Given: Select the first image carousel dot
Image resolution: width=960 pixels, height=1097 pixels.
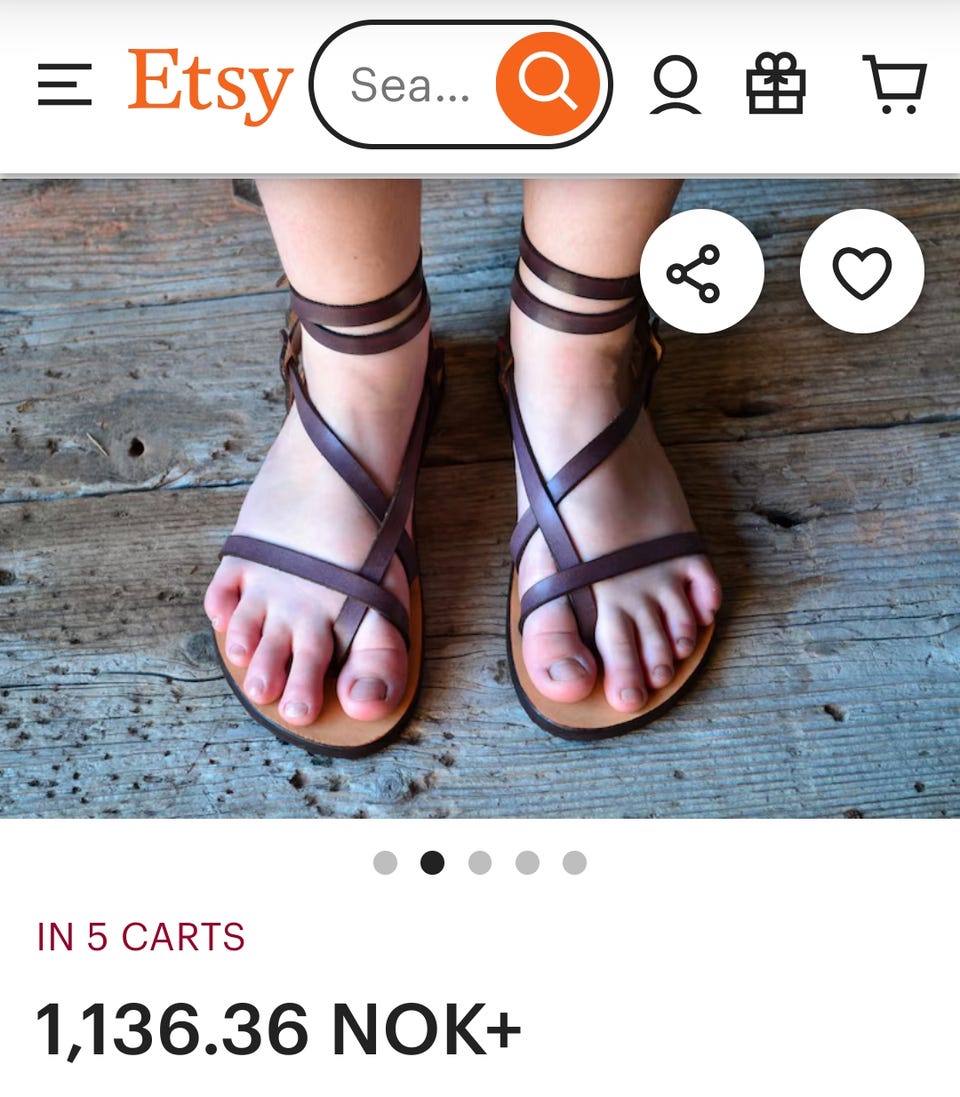Looking at the screenshot, I should pos(385,862).
